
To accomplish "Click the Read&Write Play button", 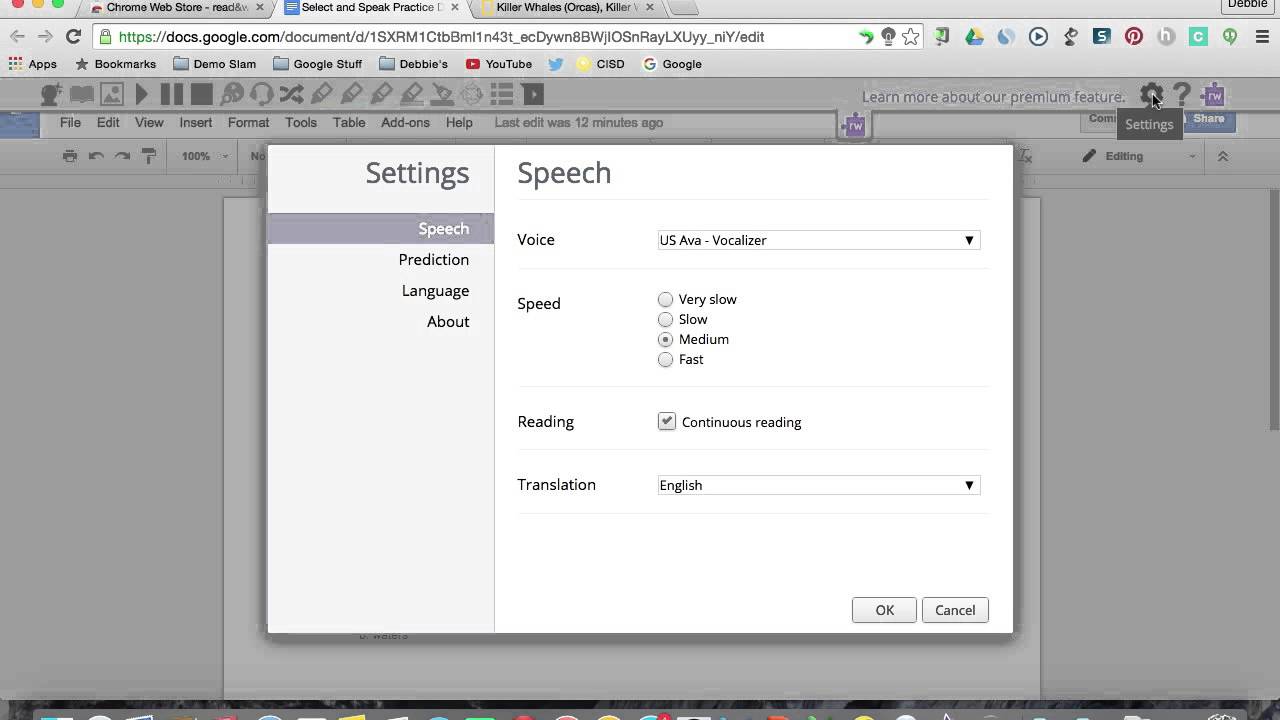I will pos(141,94).
